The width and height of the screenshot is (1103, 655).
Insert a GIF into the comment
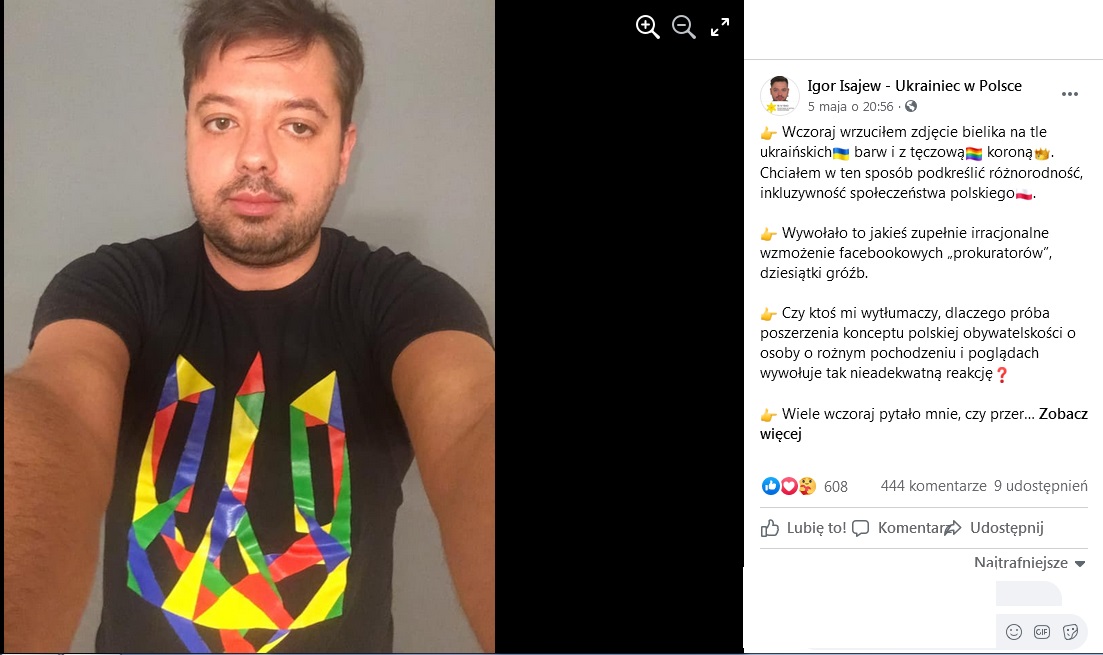(1042, 632)
